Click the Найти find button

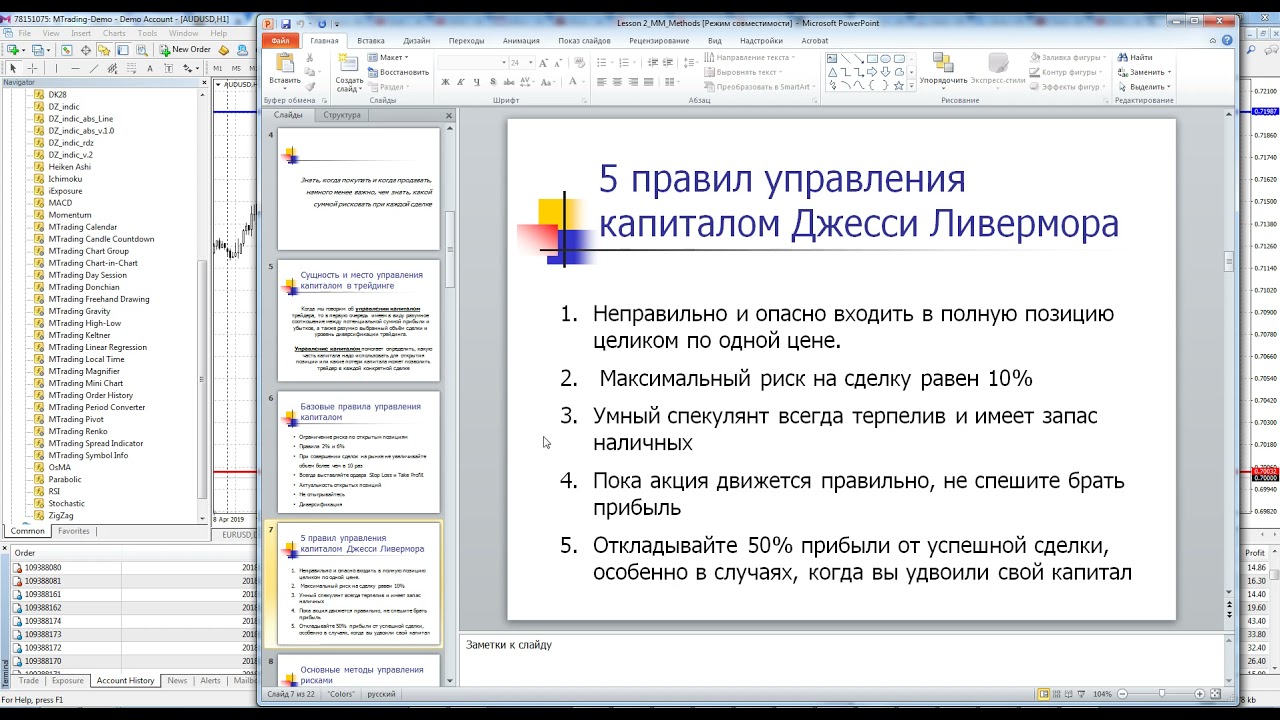(1135, 58)
